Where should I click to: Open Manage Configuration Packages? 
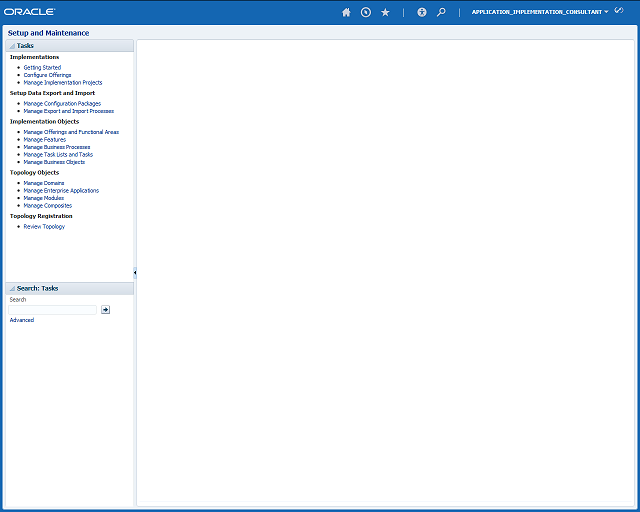(62, 104)
